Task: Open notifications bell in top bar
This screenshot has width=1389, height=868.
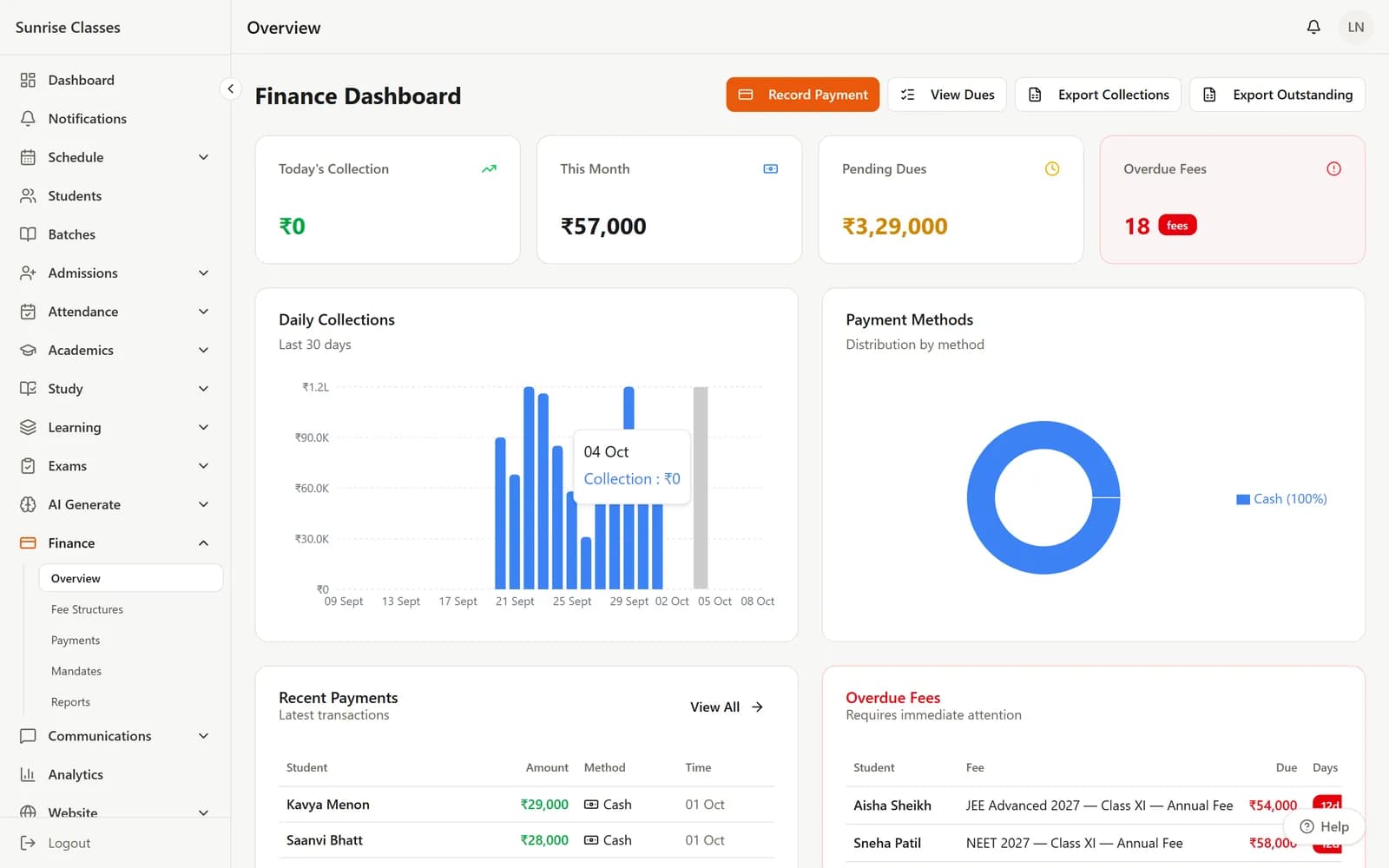Action: pyautogui.click(x=1313, y=27)
